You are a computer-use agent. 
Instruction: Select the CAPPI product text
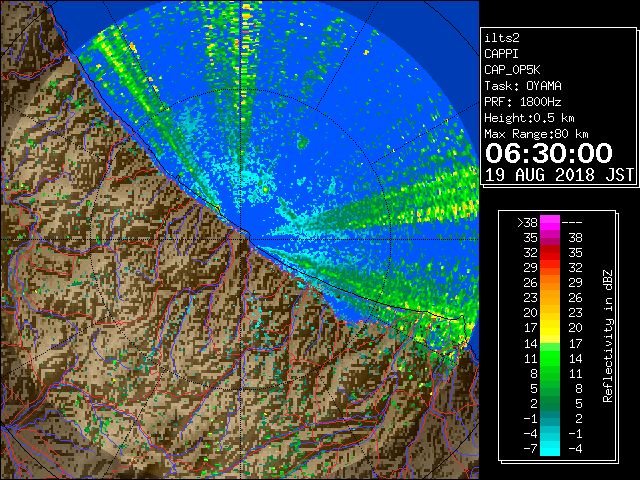point(501,54)
